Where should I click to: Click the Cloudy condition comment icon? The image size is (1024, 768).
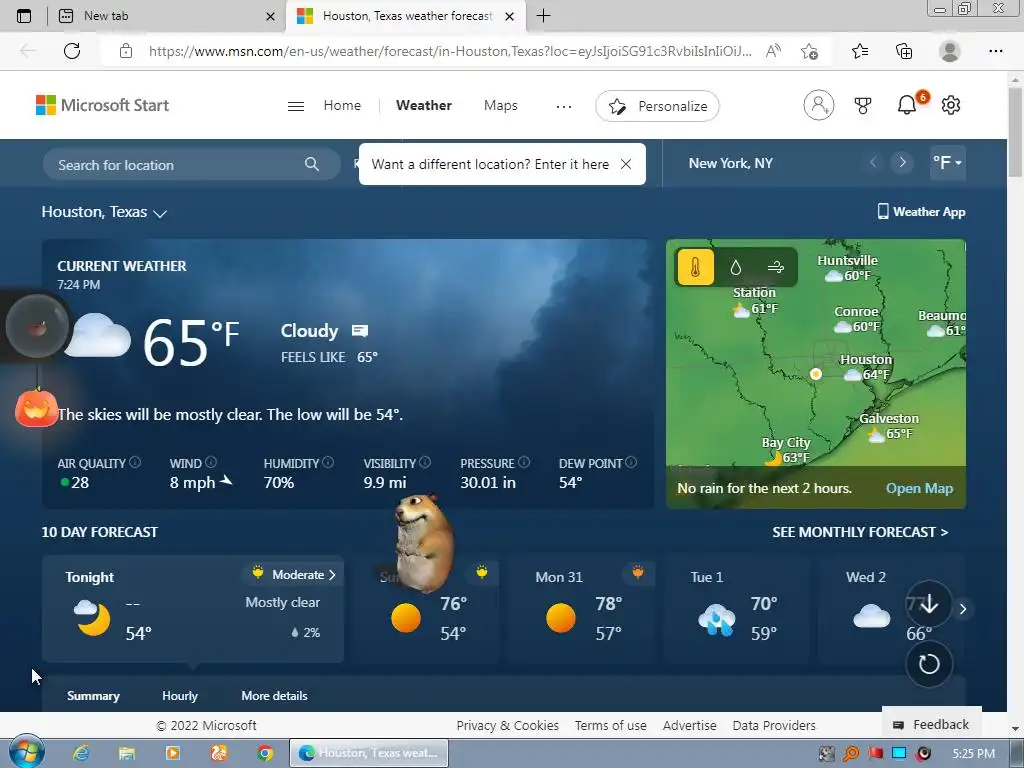point(360,330)
